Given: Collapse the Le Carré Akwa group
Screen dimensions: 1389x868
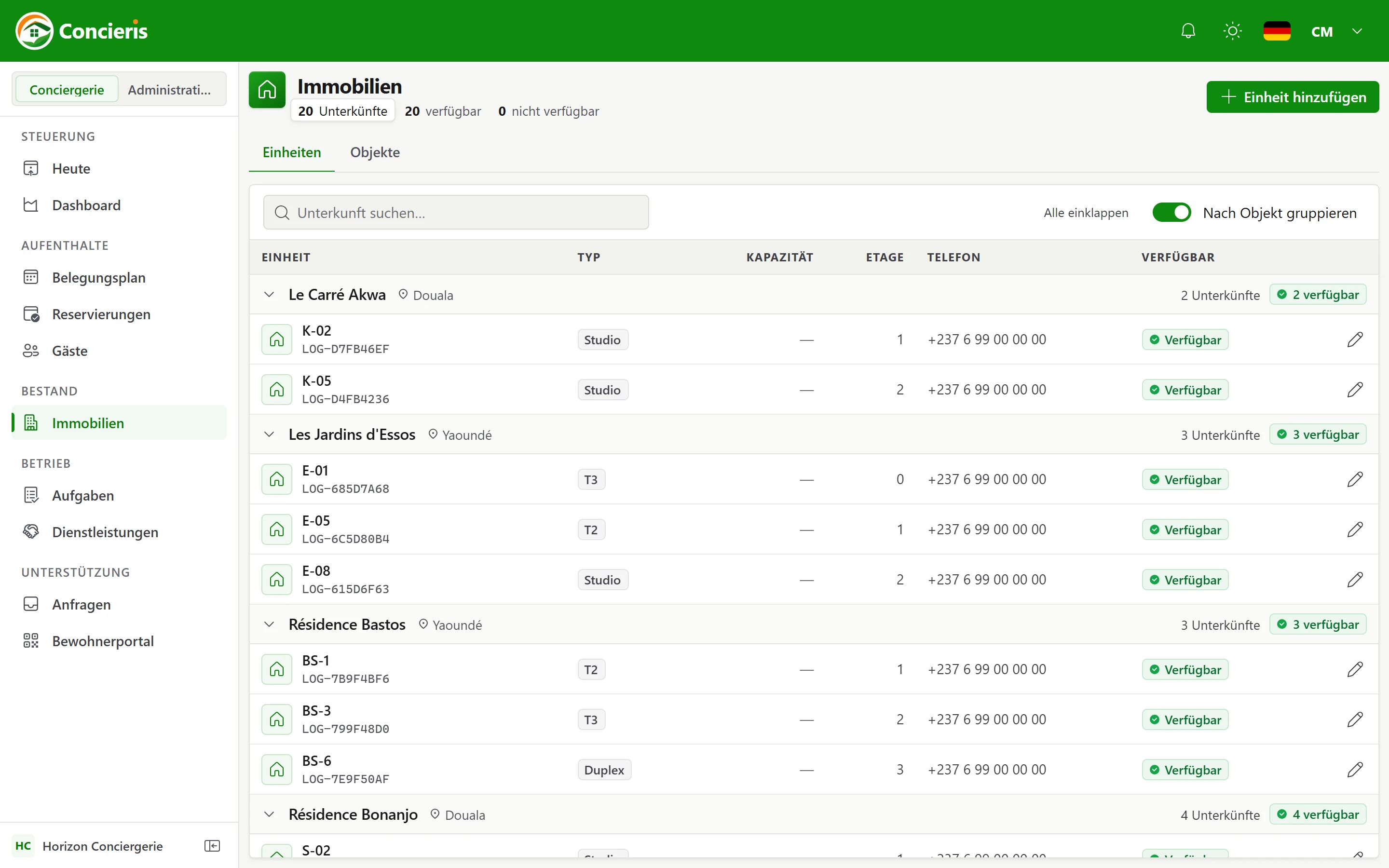Looking at the screenshot, I should click(269, 295).
